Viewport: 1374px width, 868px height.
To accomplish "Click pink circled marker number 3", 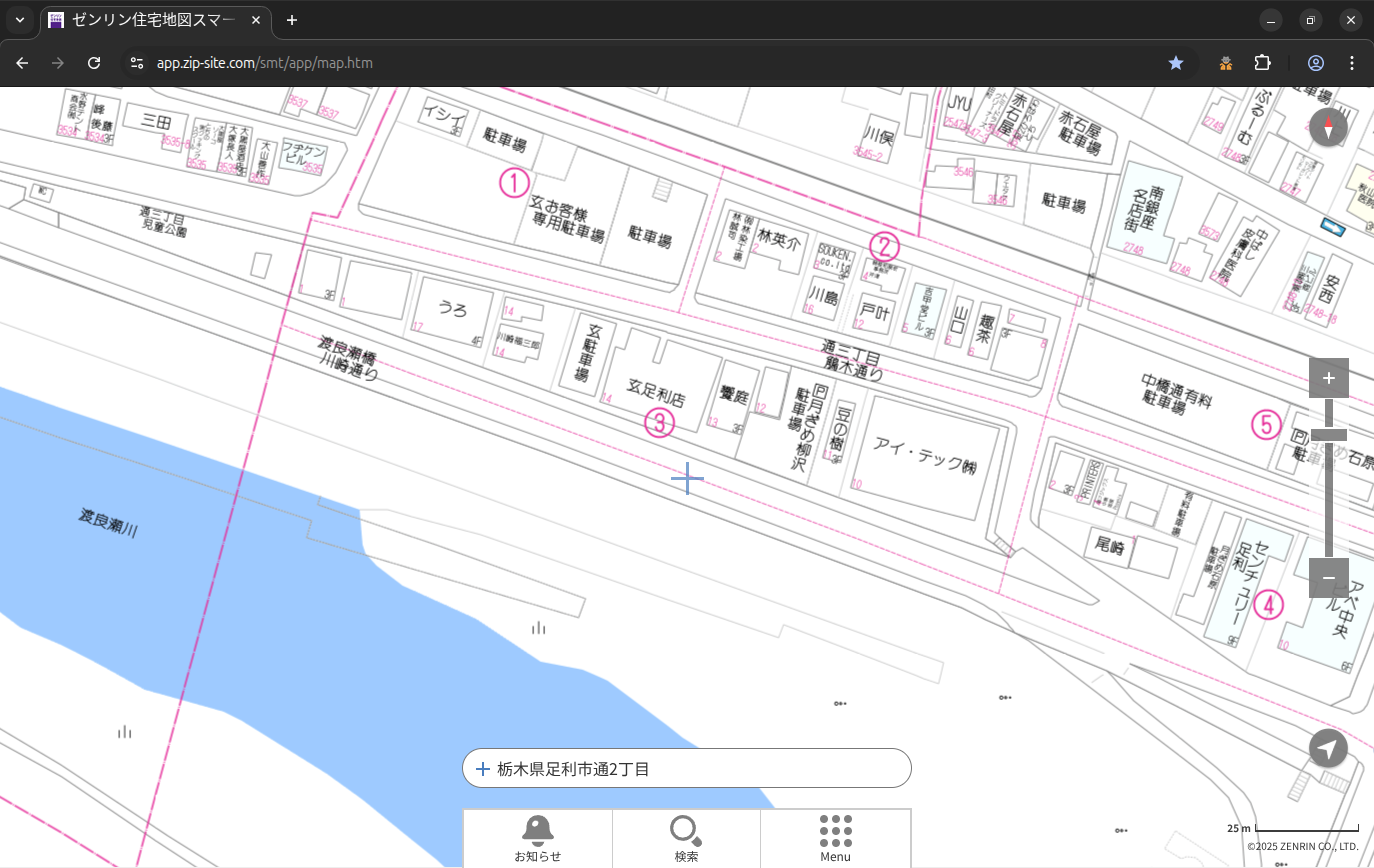I will click(x=659, y=423).
